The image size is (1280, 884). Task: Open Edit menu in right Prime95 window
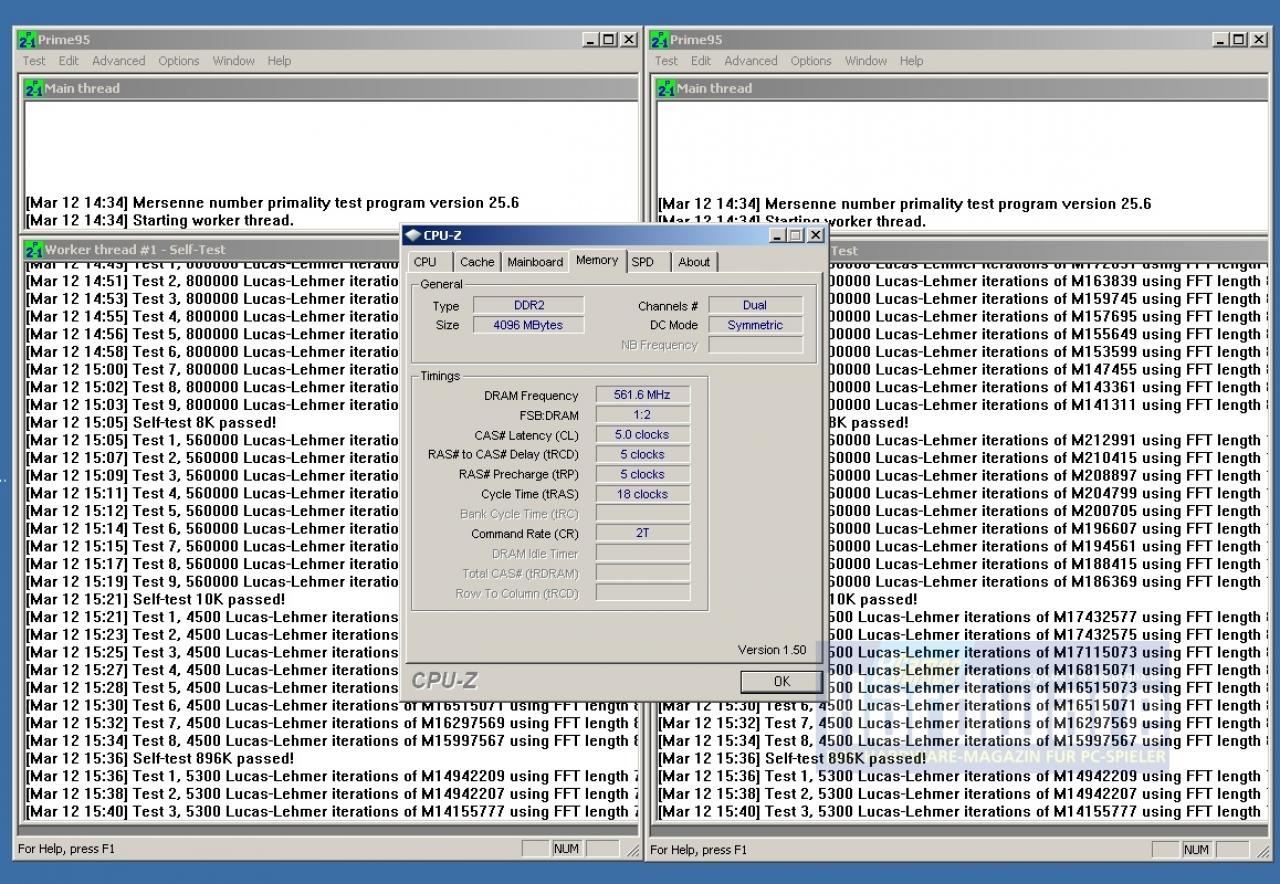pos(700,61)
